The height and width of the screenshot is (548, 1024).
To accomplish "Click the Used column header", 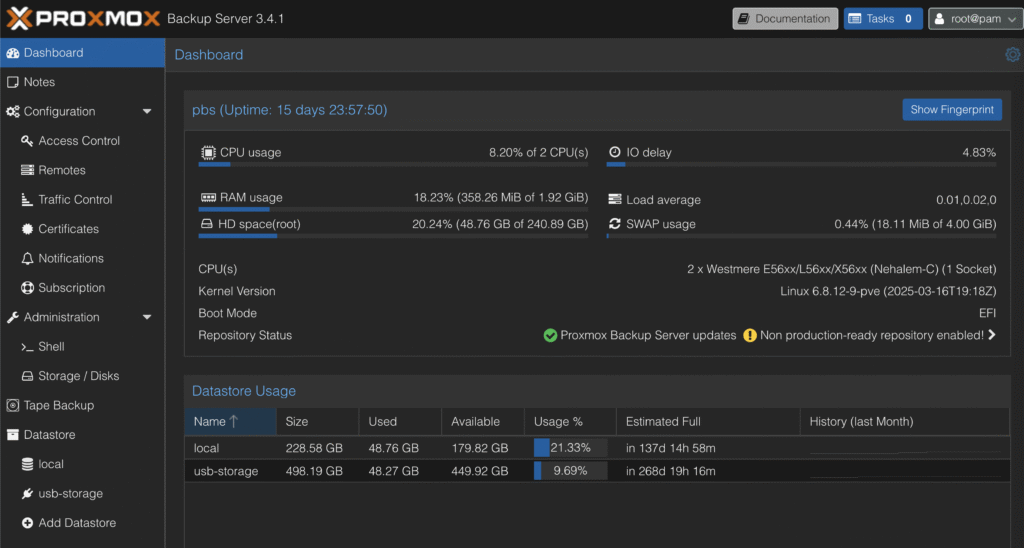I will tap(400, 422).
